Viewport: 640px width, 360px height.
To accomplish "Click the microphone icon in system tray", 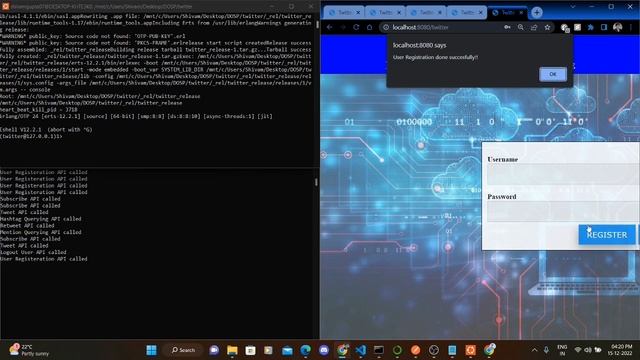I will [x=546, y=350].
